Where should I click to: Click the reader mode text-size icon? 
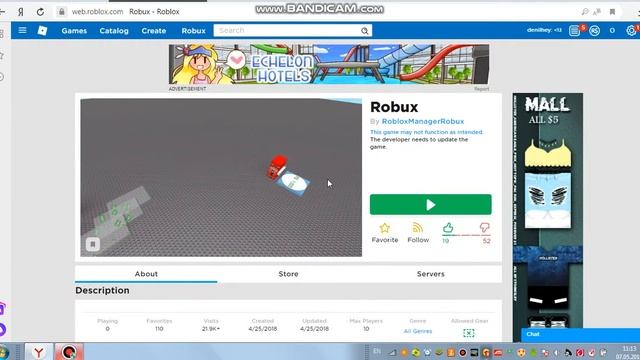[597, 12]
